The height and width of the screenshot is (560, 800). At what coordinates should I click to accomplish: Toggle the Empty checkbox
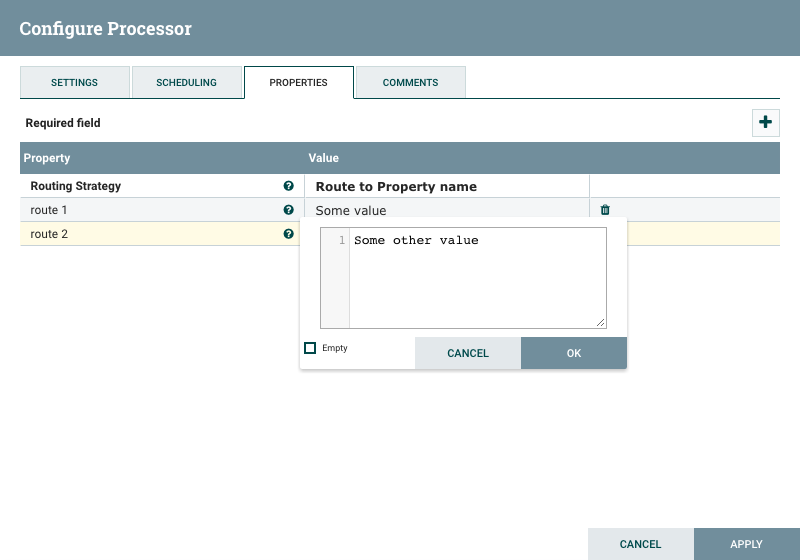click(310, 348)
